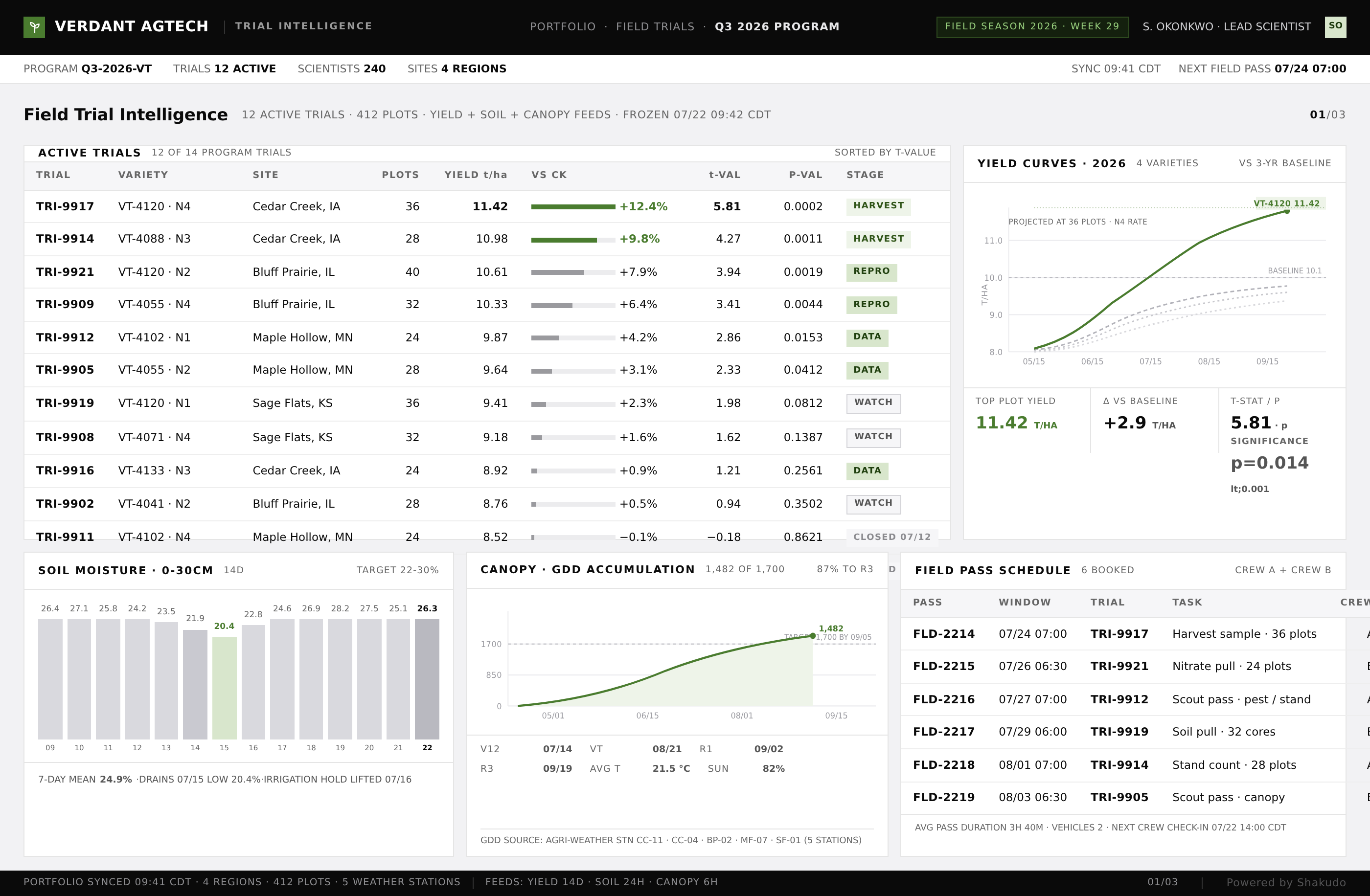Viewport: 1370px width, 896px height.
Task: Click the Sorted by T-Value label
Action: (x=885, y=153)
